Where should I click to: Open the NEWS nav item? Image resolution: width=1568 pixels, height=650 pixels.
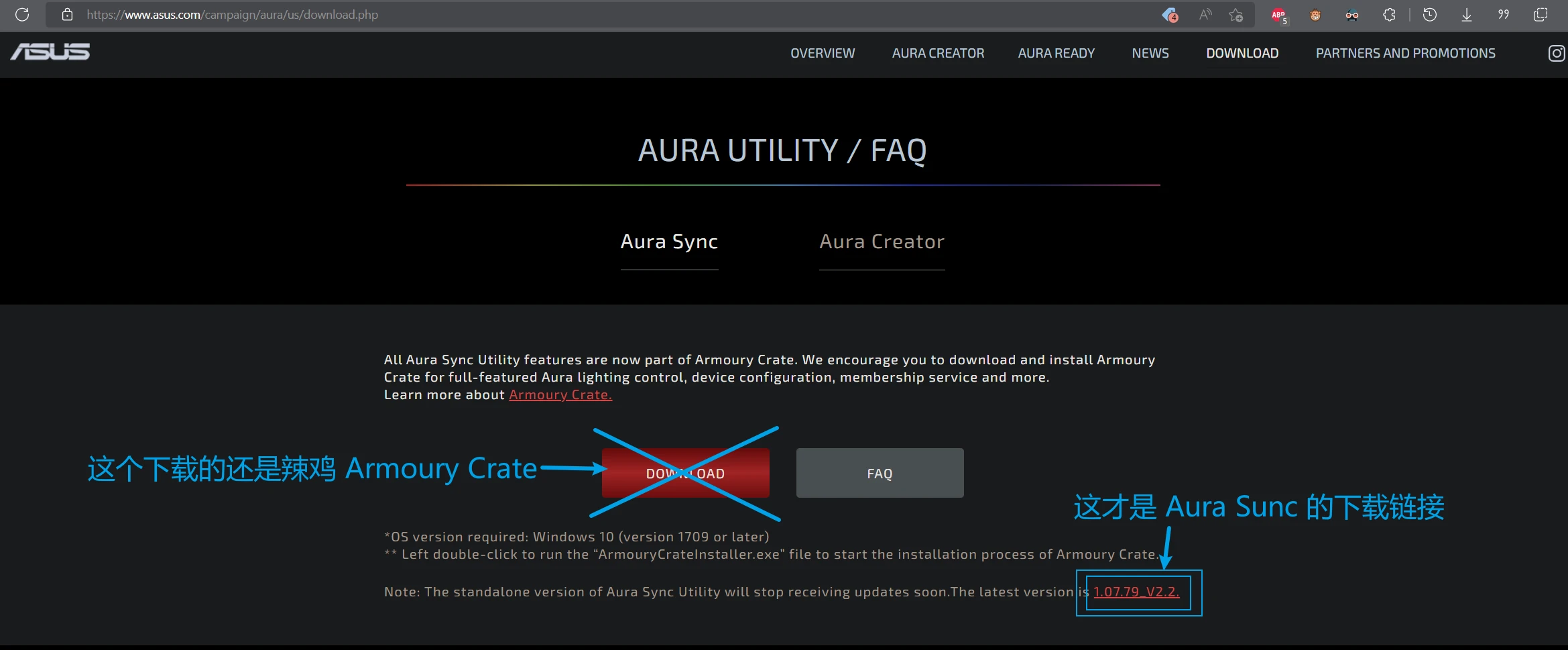(x=1150, y=53)
